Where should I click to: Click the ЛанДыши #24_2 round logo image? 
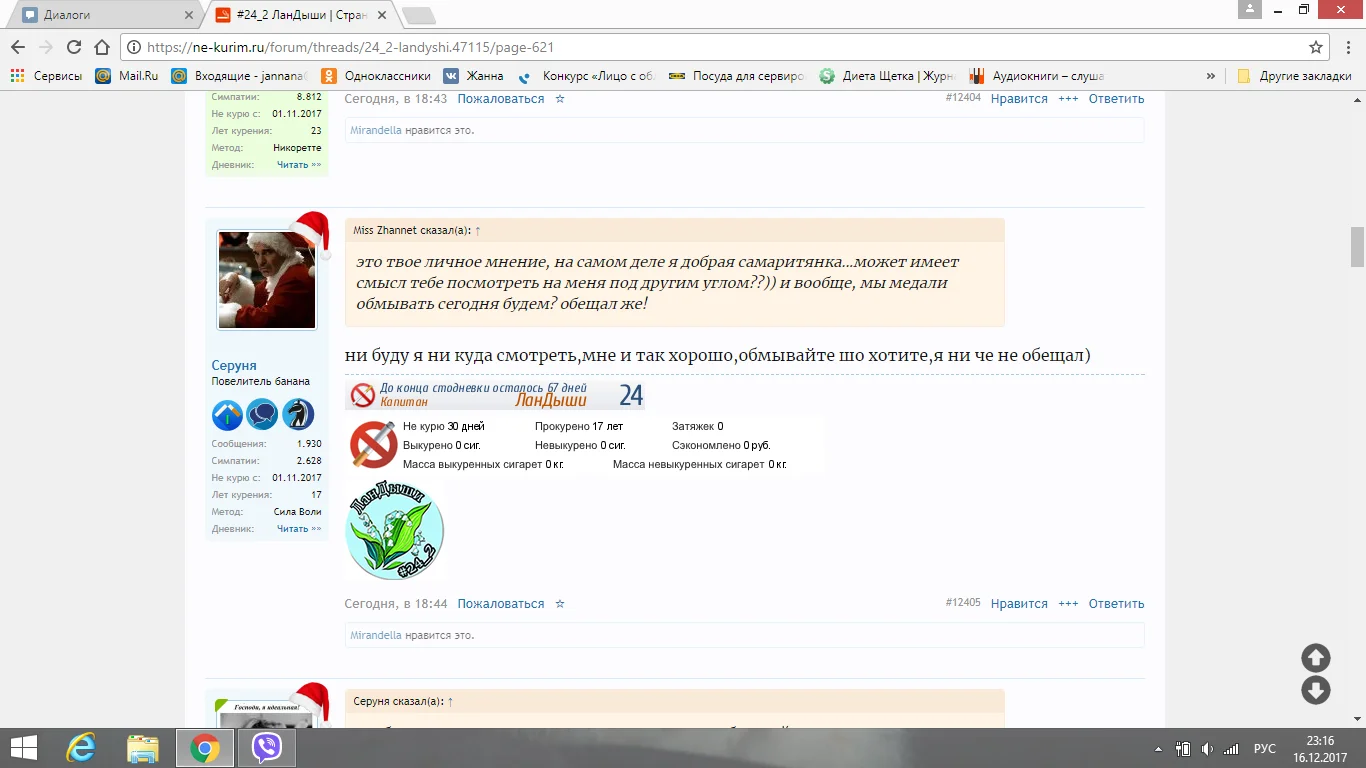[x=394, y=530]
